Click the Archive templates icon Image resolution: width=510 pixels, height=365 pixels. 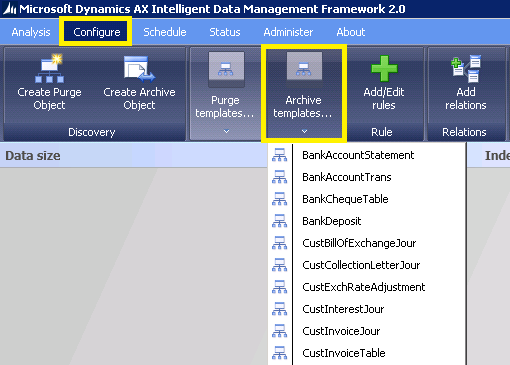304,69
